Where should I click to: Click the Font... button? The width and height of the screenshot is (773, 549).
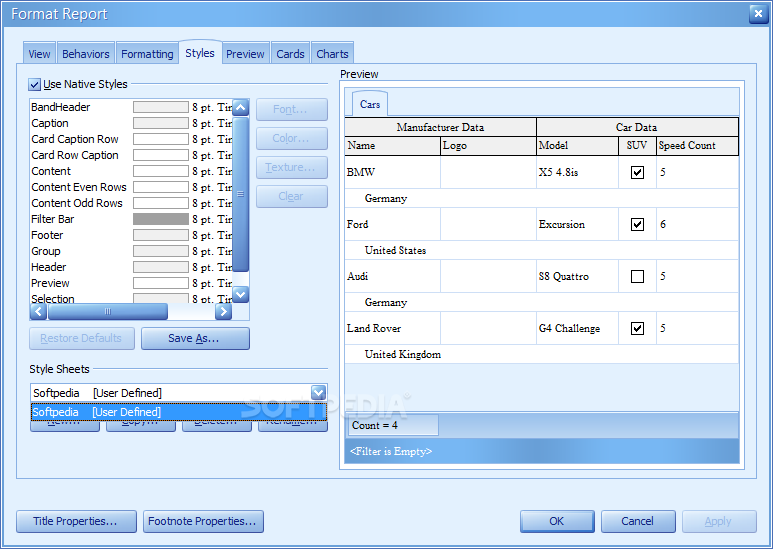tap(292, 109)
